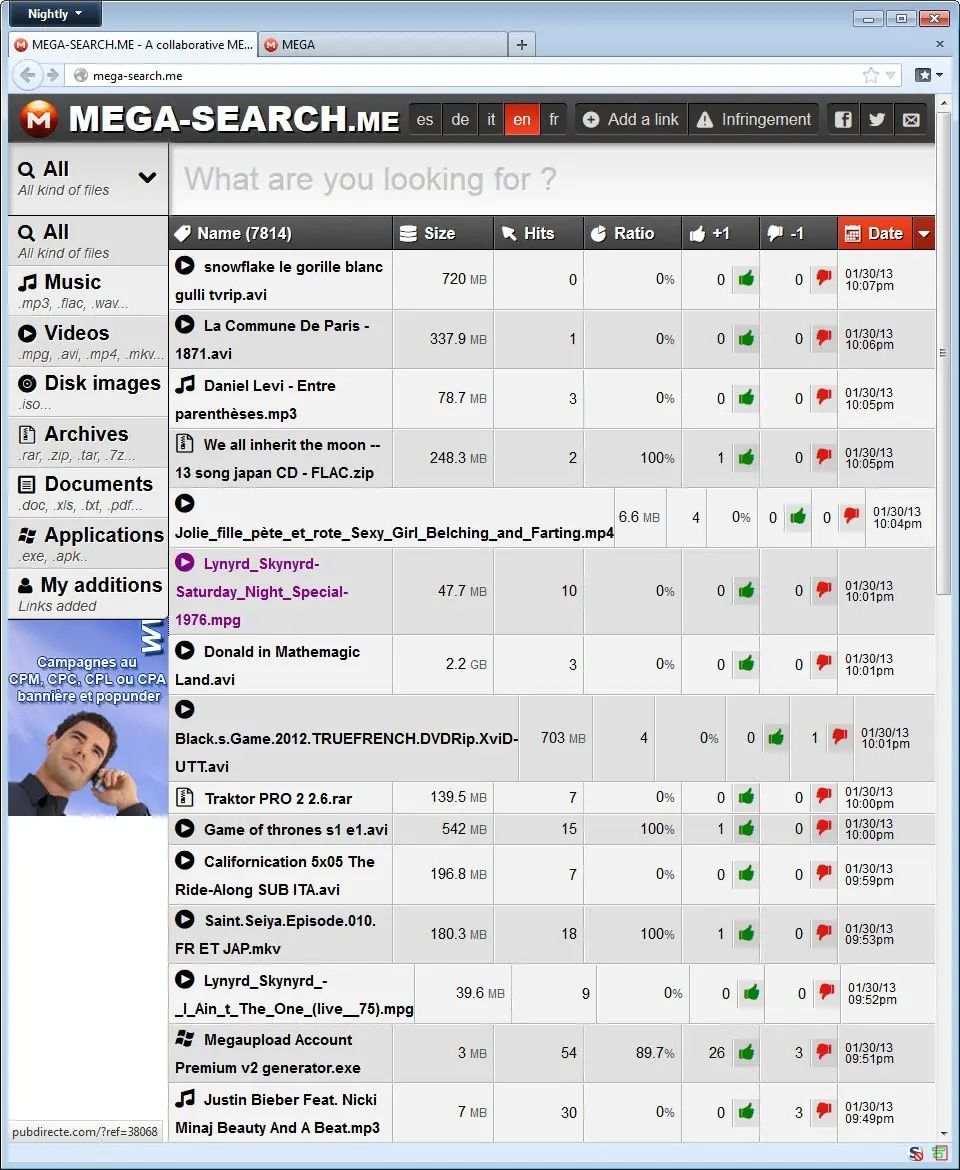This screenshot has height=1170, width=960.
Task: Select Disk images category in sidebar
Action: 88,391
